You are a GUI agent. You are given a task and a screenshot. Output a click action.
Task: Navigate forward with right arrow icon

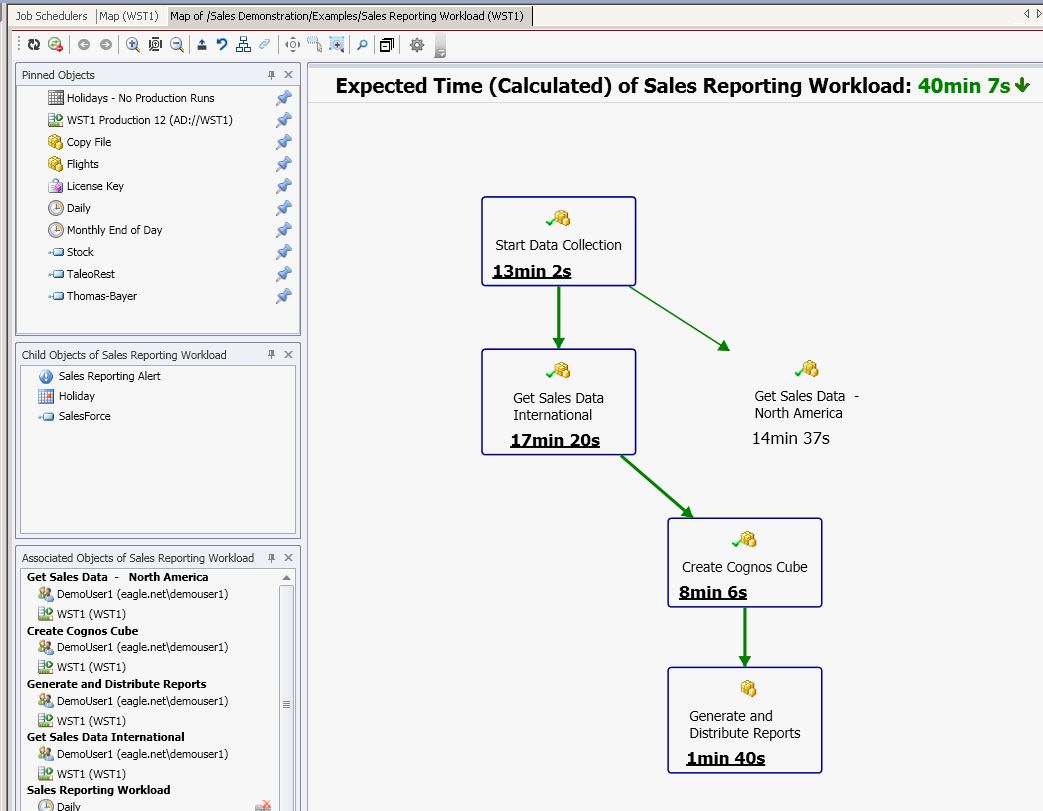tap(106, 45)
